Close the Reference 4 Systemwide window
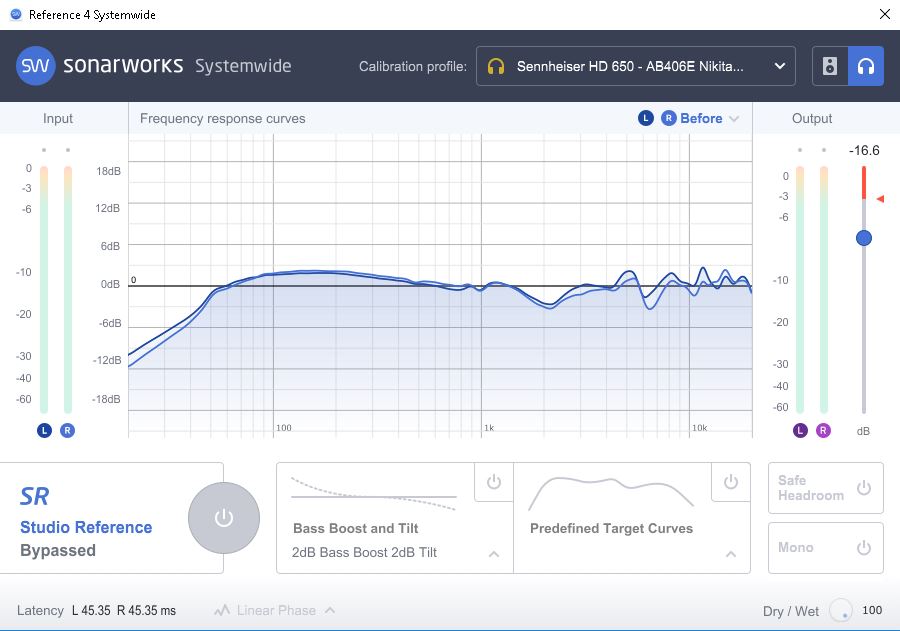The image size is (900, 631). coord(885,14)
